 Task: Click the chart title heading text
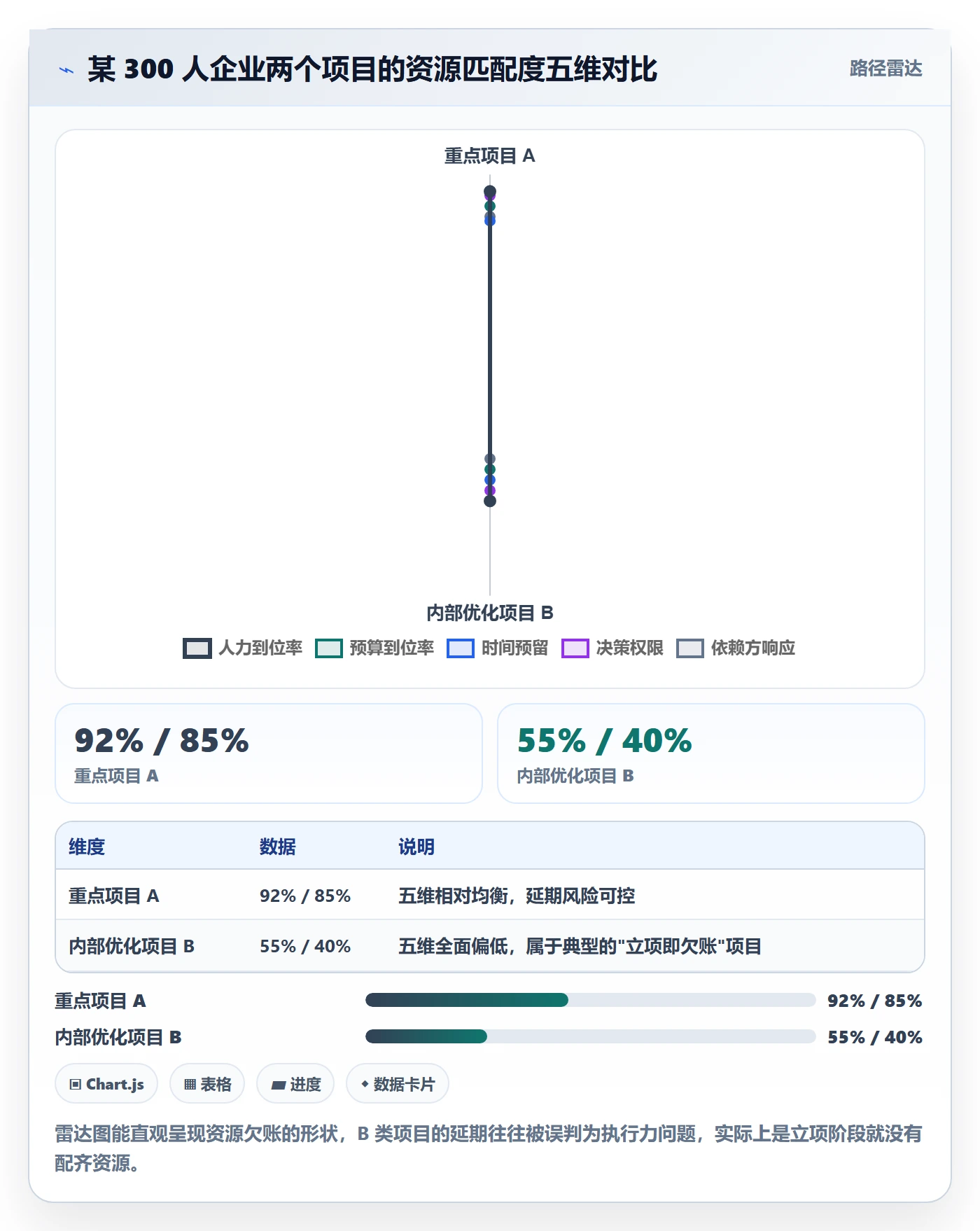pos(372,69)
